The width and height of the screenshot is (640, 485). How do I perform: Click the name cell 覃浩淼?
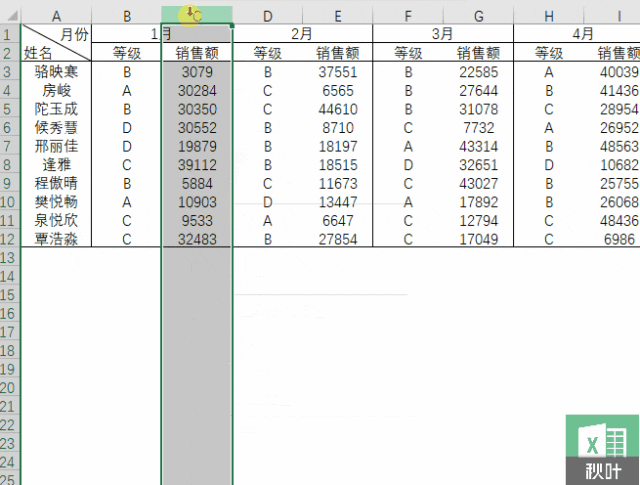[x=56, y=239]
